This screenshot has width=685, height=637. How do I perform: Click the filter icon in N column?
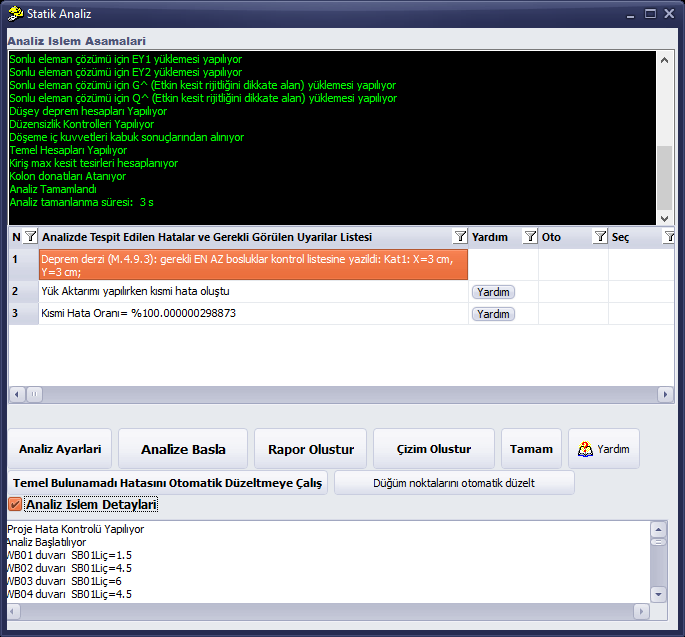(x=31, y=237)
